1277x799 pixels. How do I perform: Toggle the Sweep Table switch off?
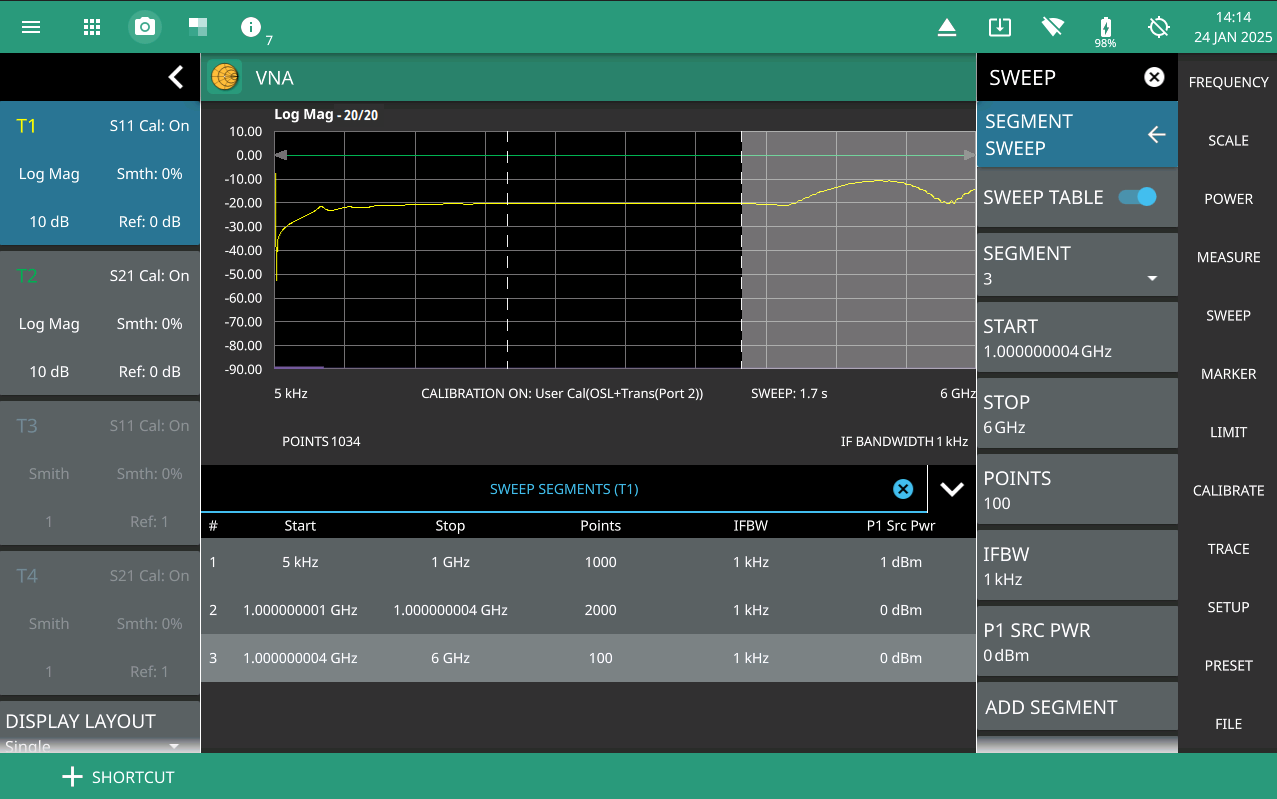(x=1137, y=197)
